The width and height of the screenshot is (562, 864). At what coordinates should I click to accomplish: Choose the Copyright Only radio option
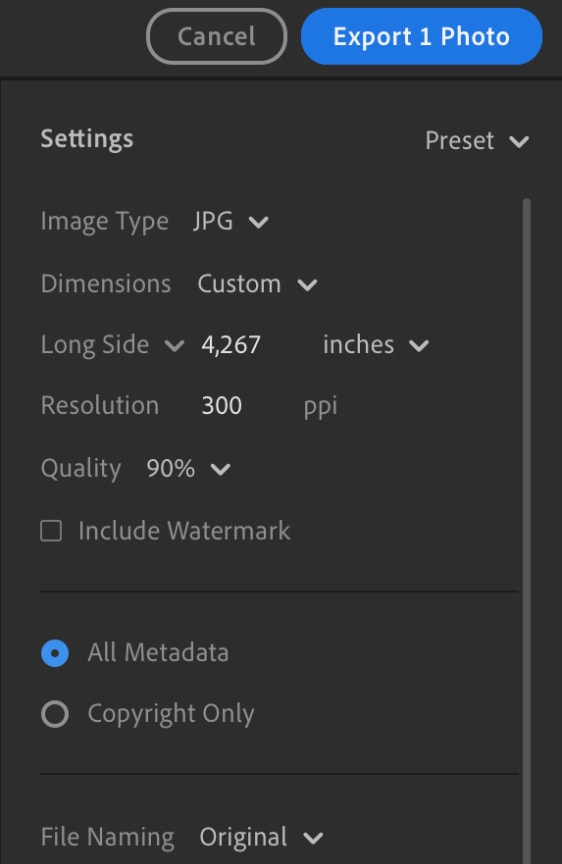click(55, 714)
